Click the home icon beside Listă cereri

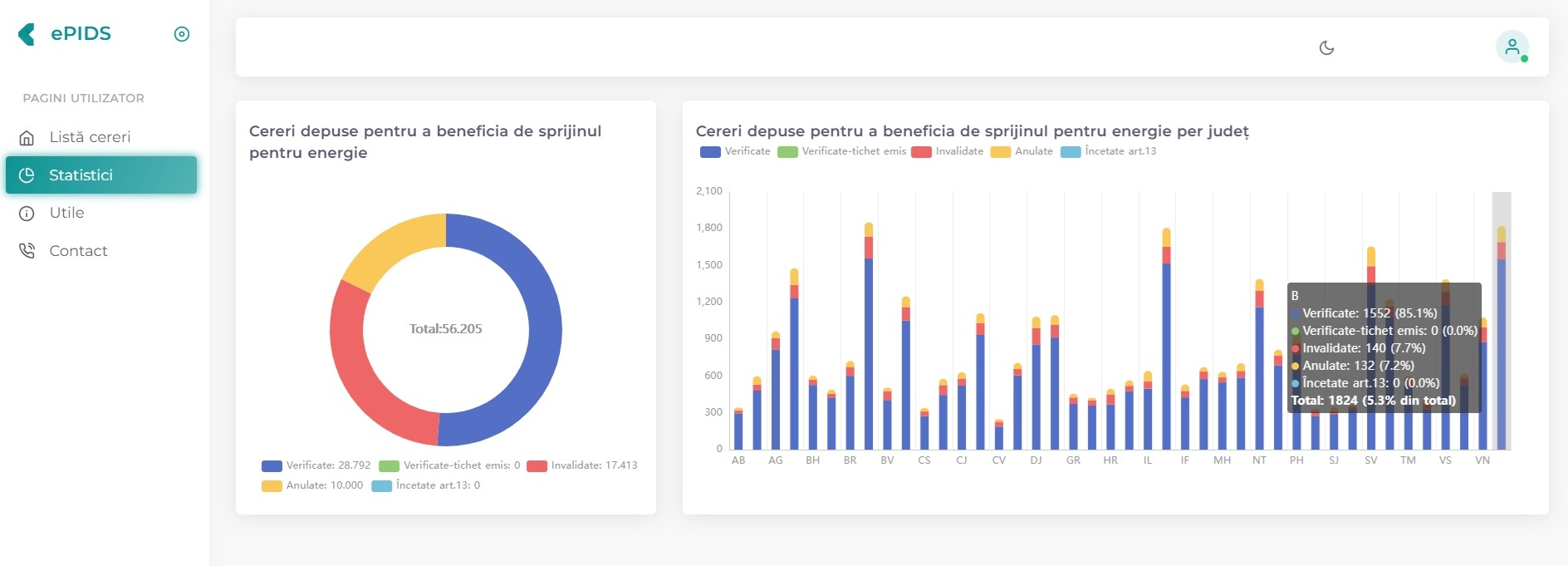(27, 137)
